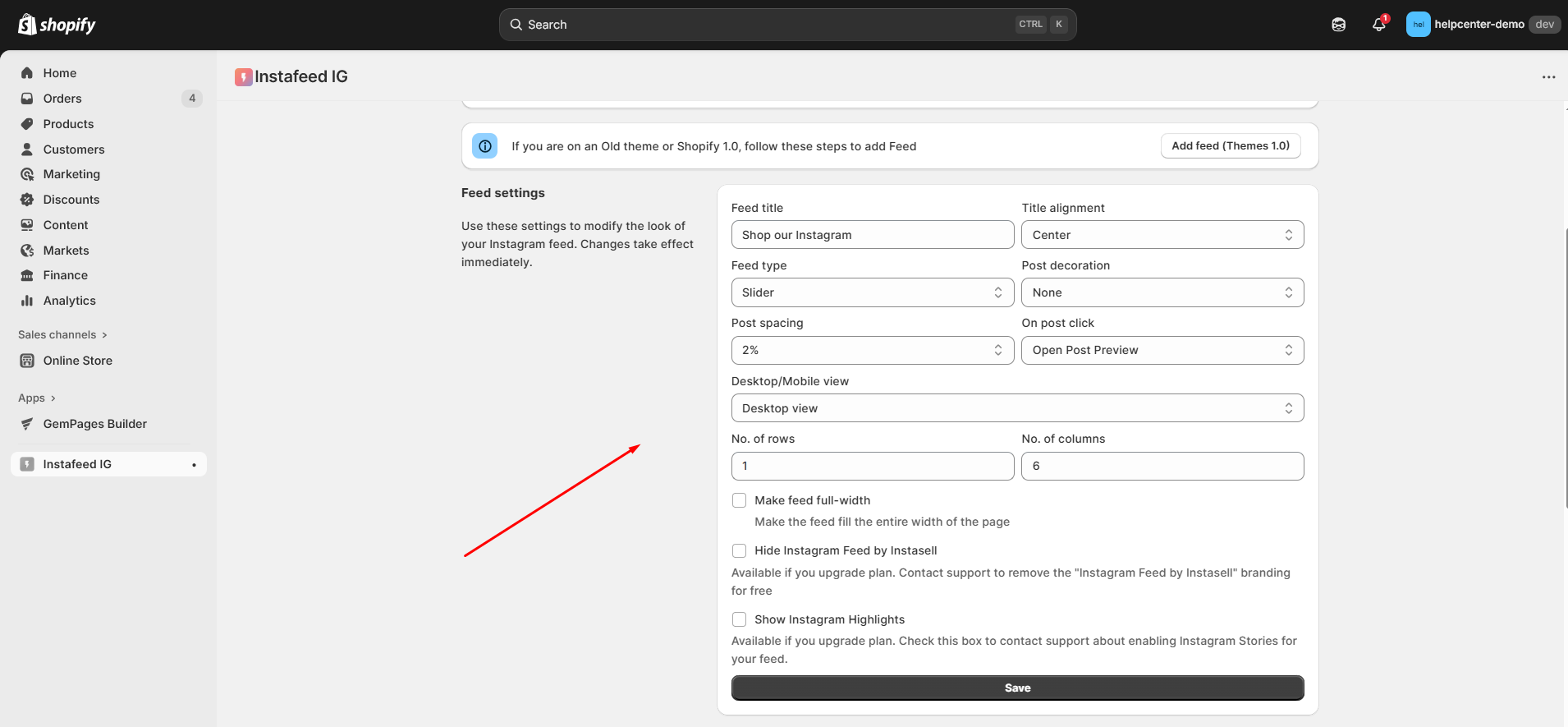Open the Sidekick assistant icon

pyautogui.click(x=1339, y=25)
